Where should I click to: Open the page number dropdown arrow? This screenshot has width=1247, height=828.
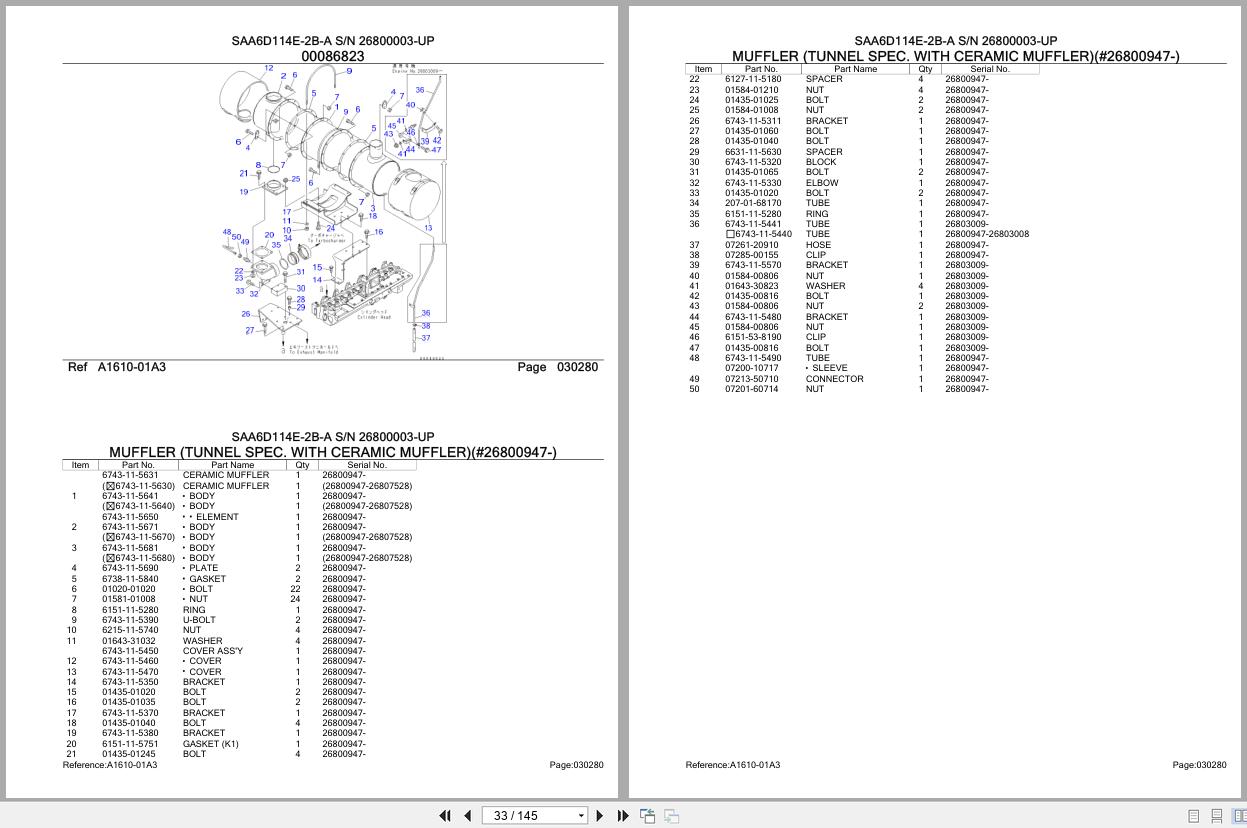pos(581,816)
